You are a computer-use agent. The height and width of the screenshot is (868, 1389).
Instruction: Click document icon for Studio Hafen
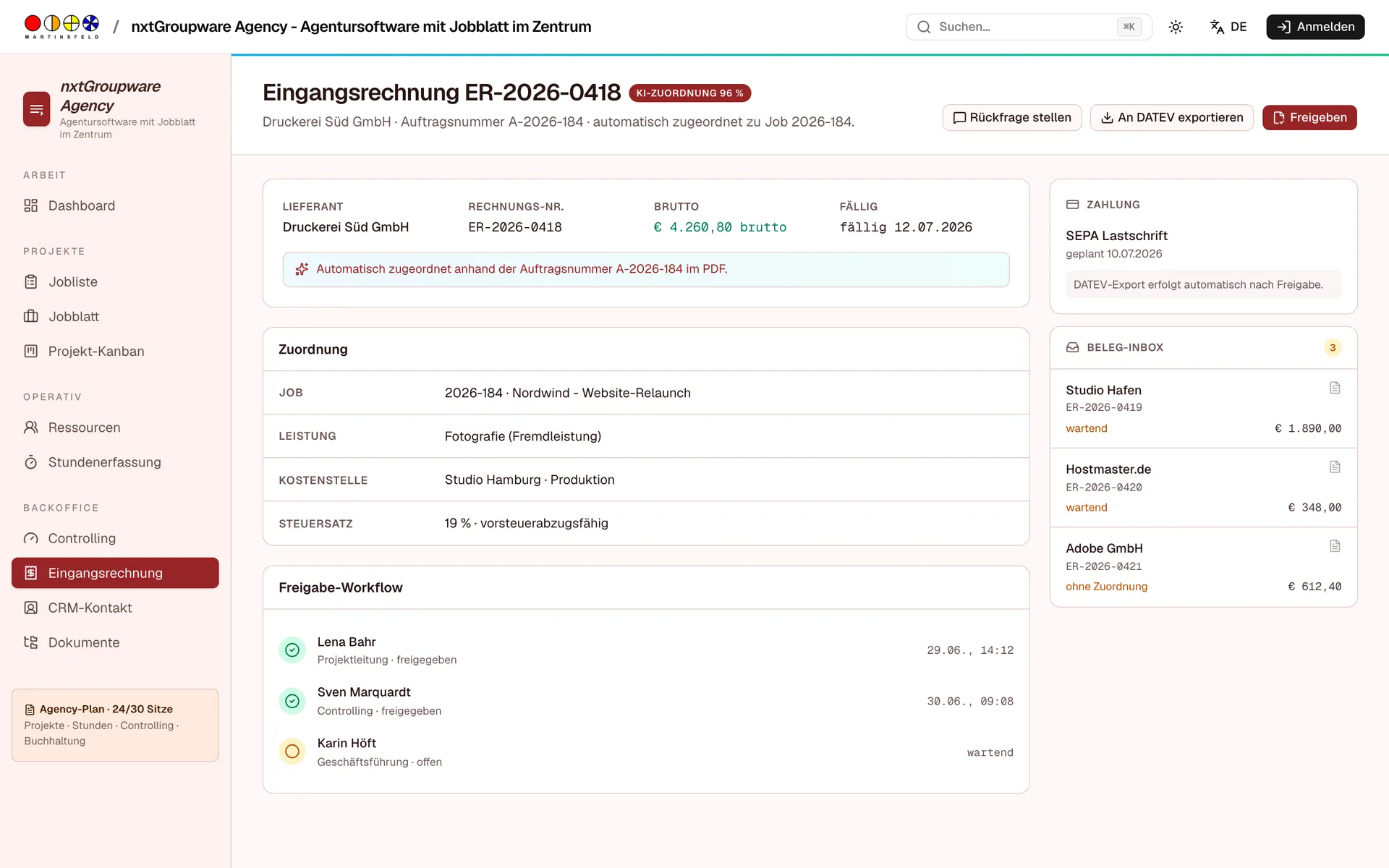[1335, 388]
